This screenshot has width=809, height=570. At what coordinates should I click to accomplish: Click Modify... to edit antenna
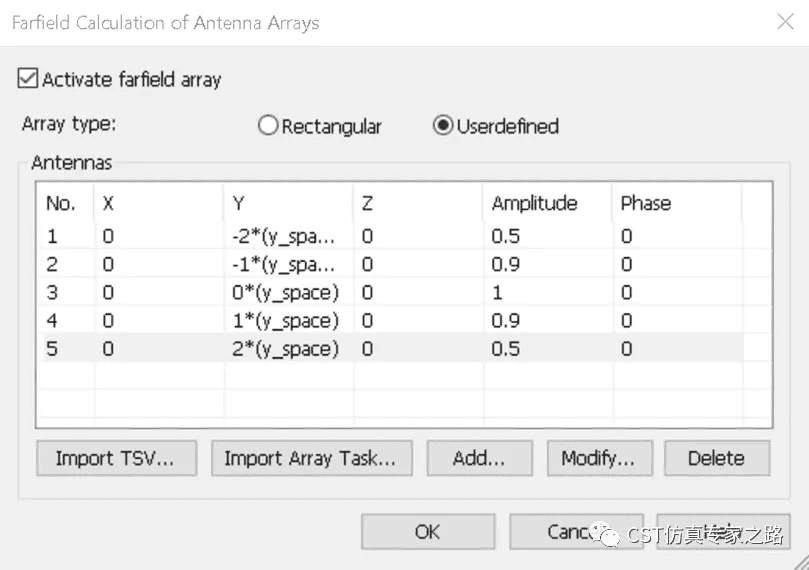pos(598,458)
